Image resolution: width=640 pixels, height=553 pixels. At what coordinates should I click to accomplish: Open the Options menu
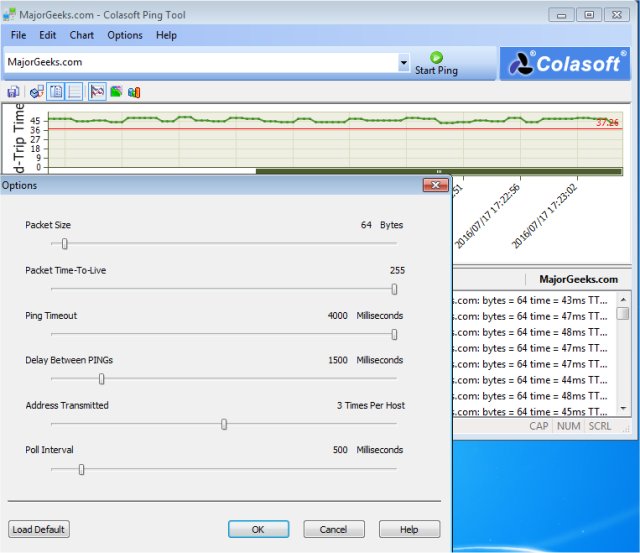click(x=125, y=35)
